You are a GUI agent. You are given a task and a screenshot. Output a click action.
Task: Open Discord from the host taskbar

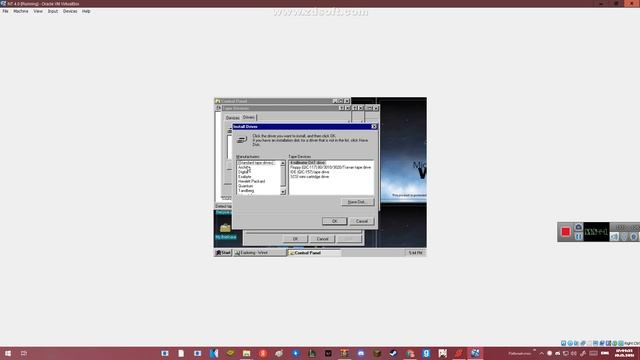pyautogui.click(x=361, y=353)
